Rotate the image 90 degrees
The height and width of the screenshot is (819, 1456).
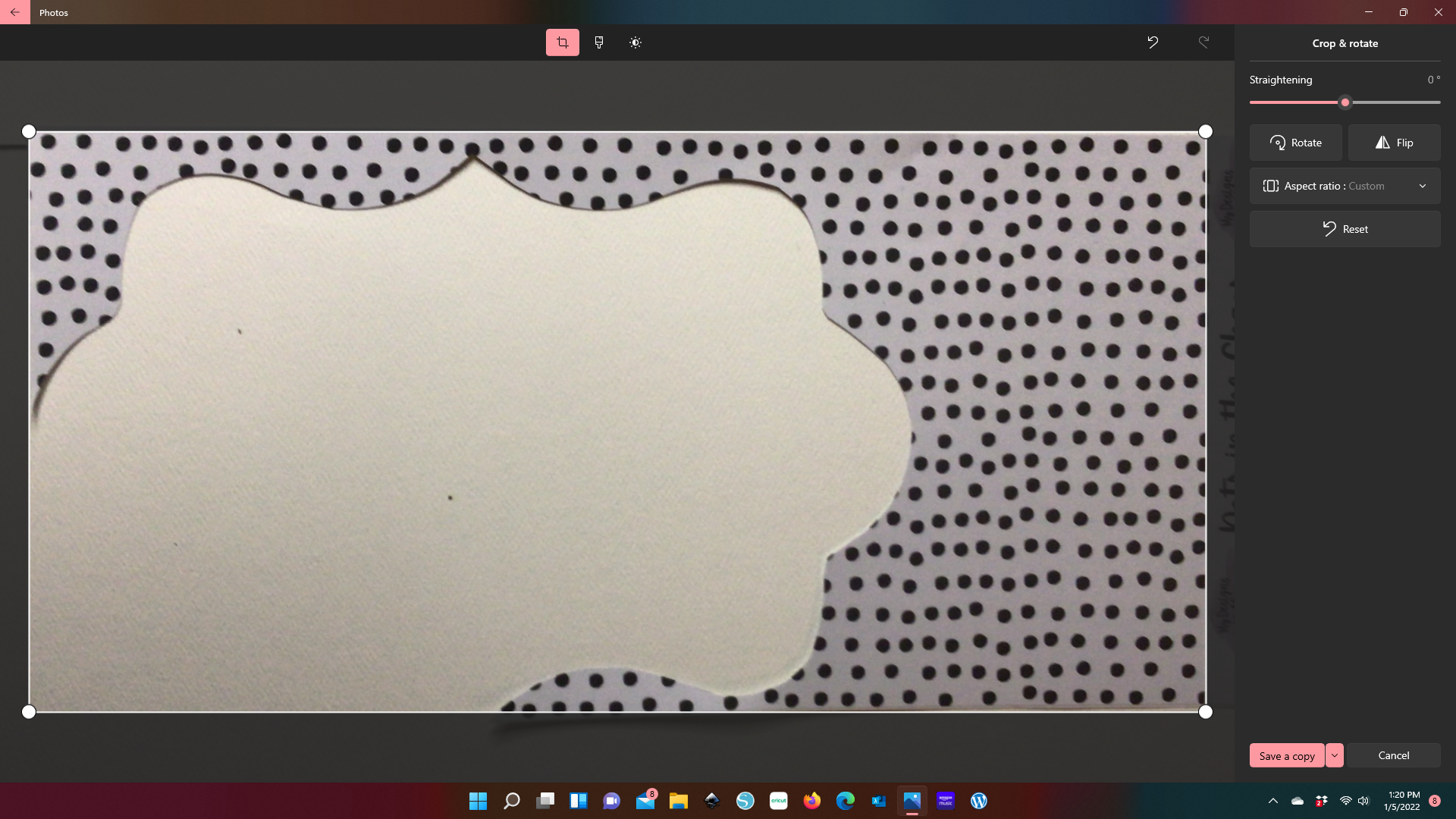1295,143
